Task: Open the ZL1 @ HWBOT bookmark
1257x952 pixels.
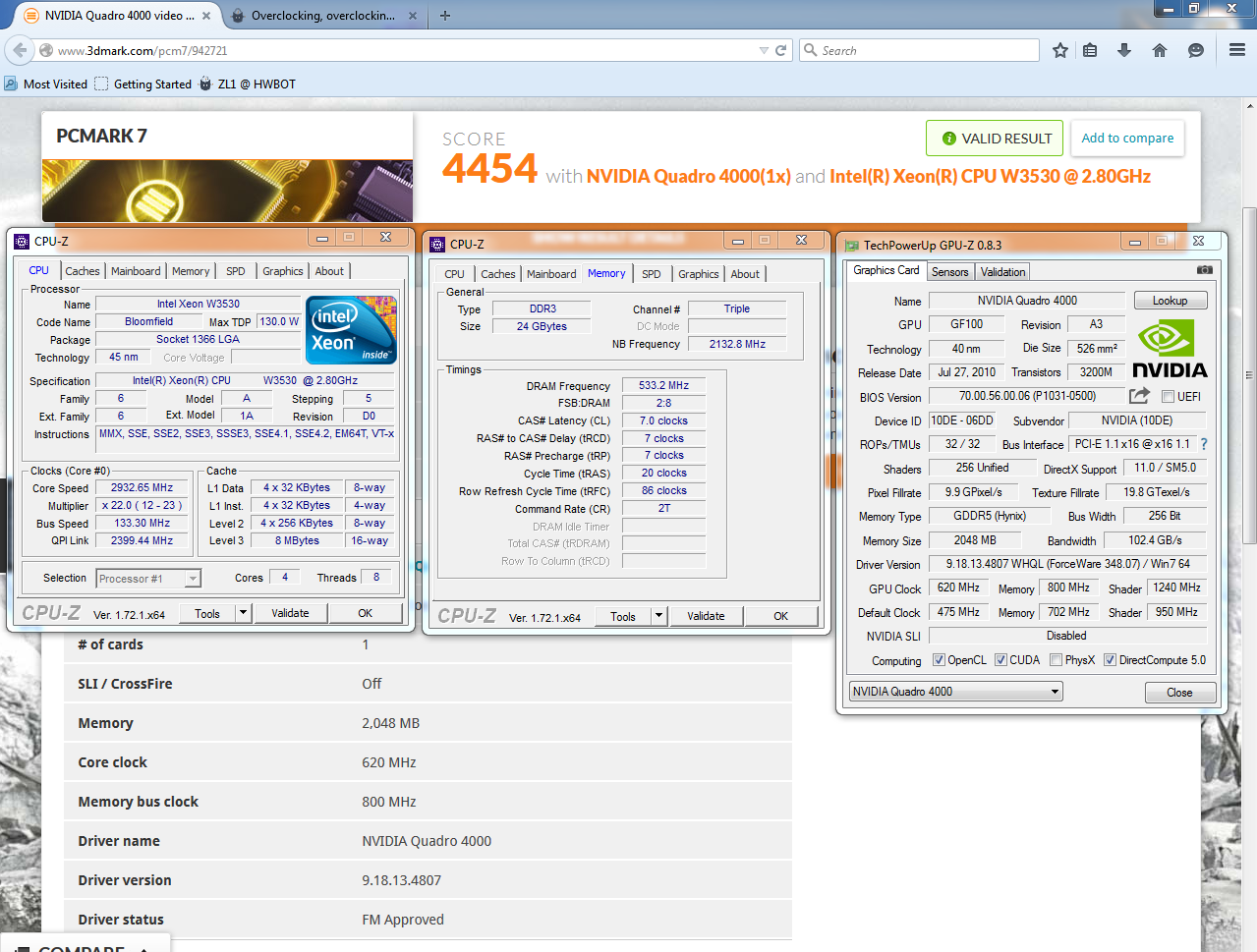Action: pos(248,84)
